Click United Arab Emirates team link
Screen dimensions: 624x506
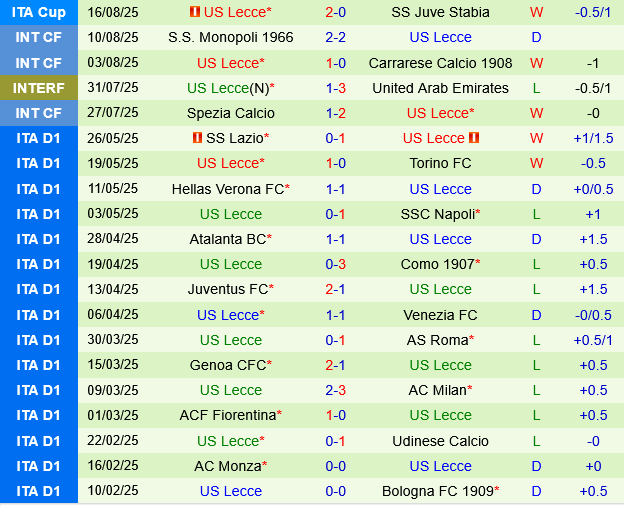tap(440, 88)
